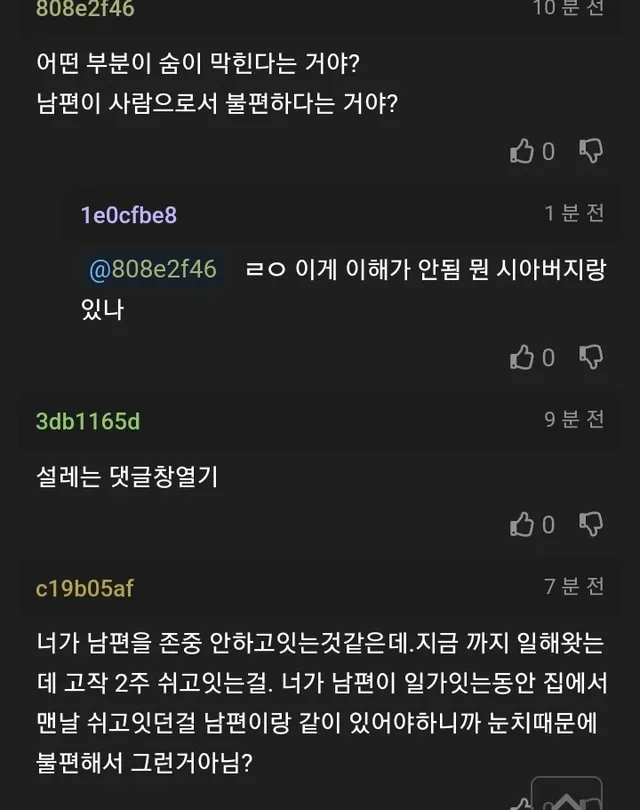This screenshot has height=810, width=640.
Task: Upvote the 설레는 댓글창열기 comment
Action: (x=522, y=524)
